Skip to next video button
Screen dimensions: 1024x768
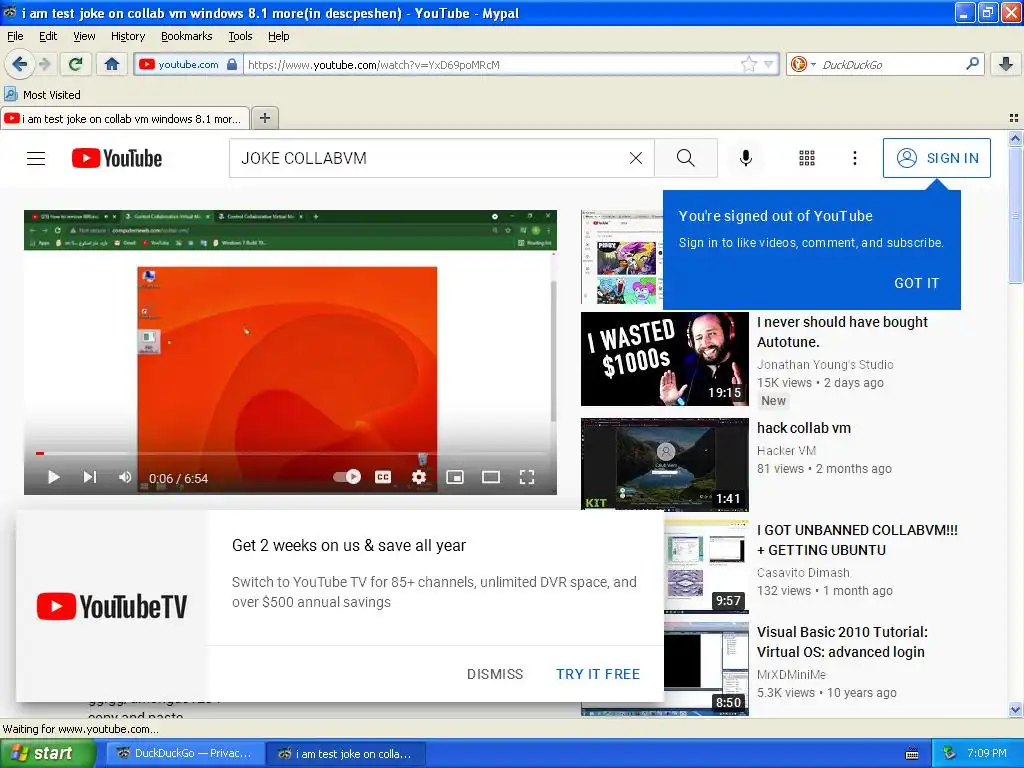pyautogui.click(x=90, y=477)
